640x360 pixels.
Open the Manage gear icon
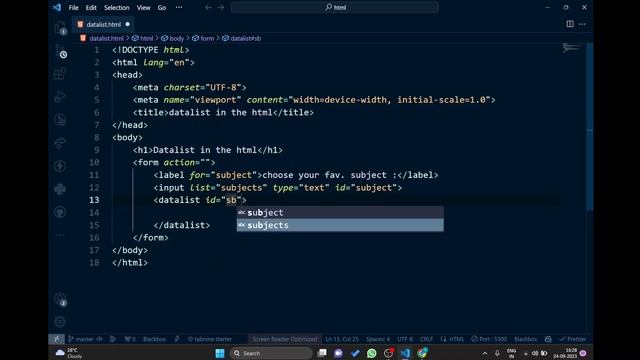(x=60, y=322)
